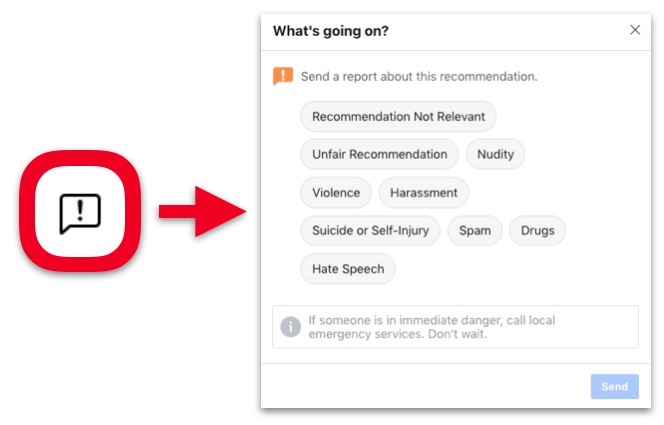Viewport: 664px width, 425px height.
Task: Close the What's going on dialog
Action: click(x=635, y=30)
